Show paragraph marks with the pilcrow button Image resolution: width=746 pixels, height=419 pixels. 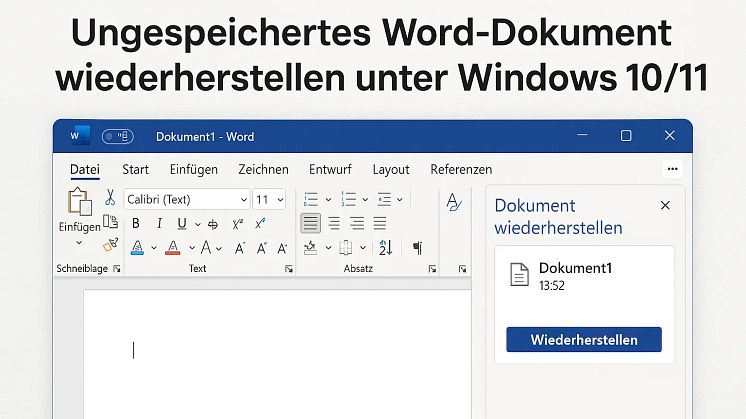click(x=417, y=248)
